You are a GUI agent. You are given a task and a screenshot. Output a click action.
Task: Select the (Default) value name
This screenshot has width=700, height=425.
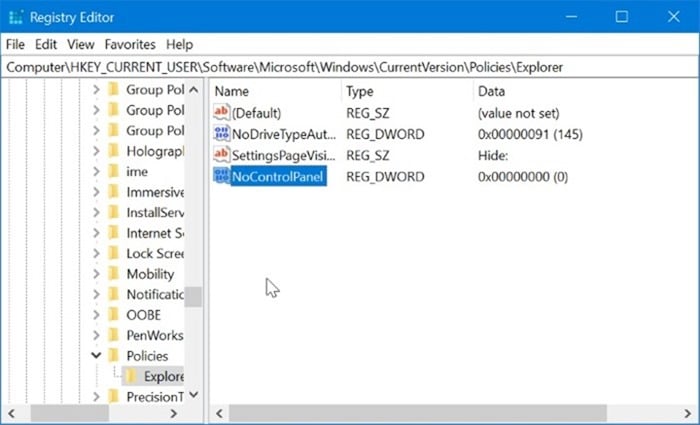tap(256, 113)
